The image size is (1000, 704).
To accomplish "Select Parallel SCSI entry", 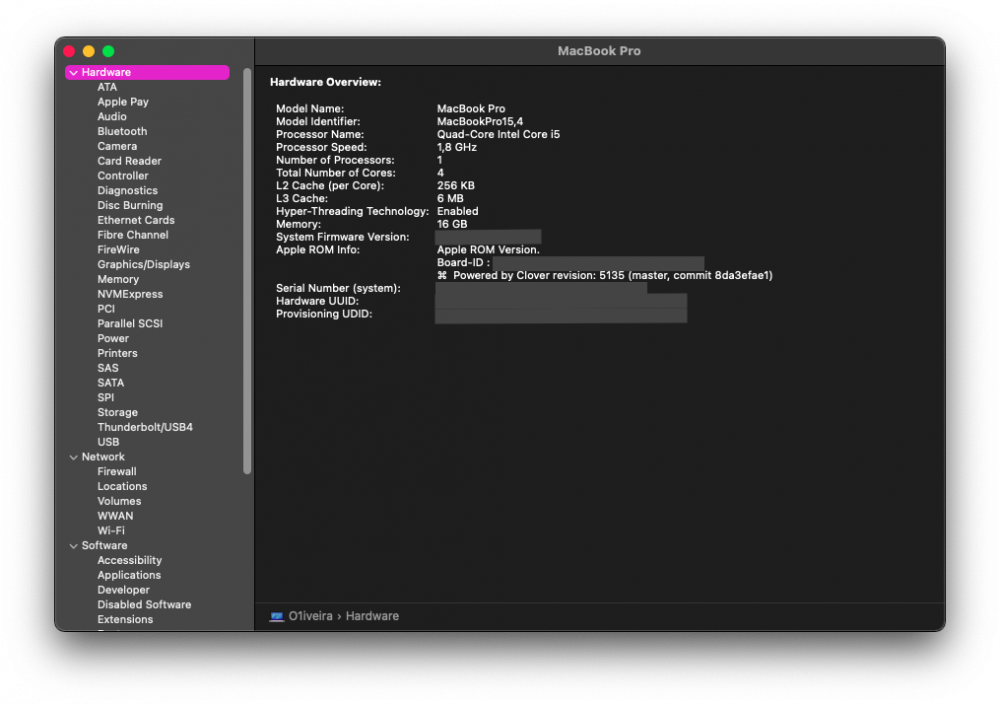I will 129,323.
